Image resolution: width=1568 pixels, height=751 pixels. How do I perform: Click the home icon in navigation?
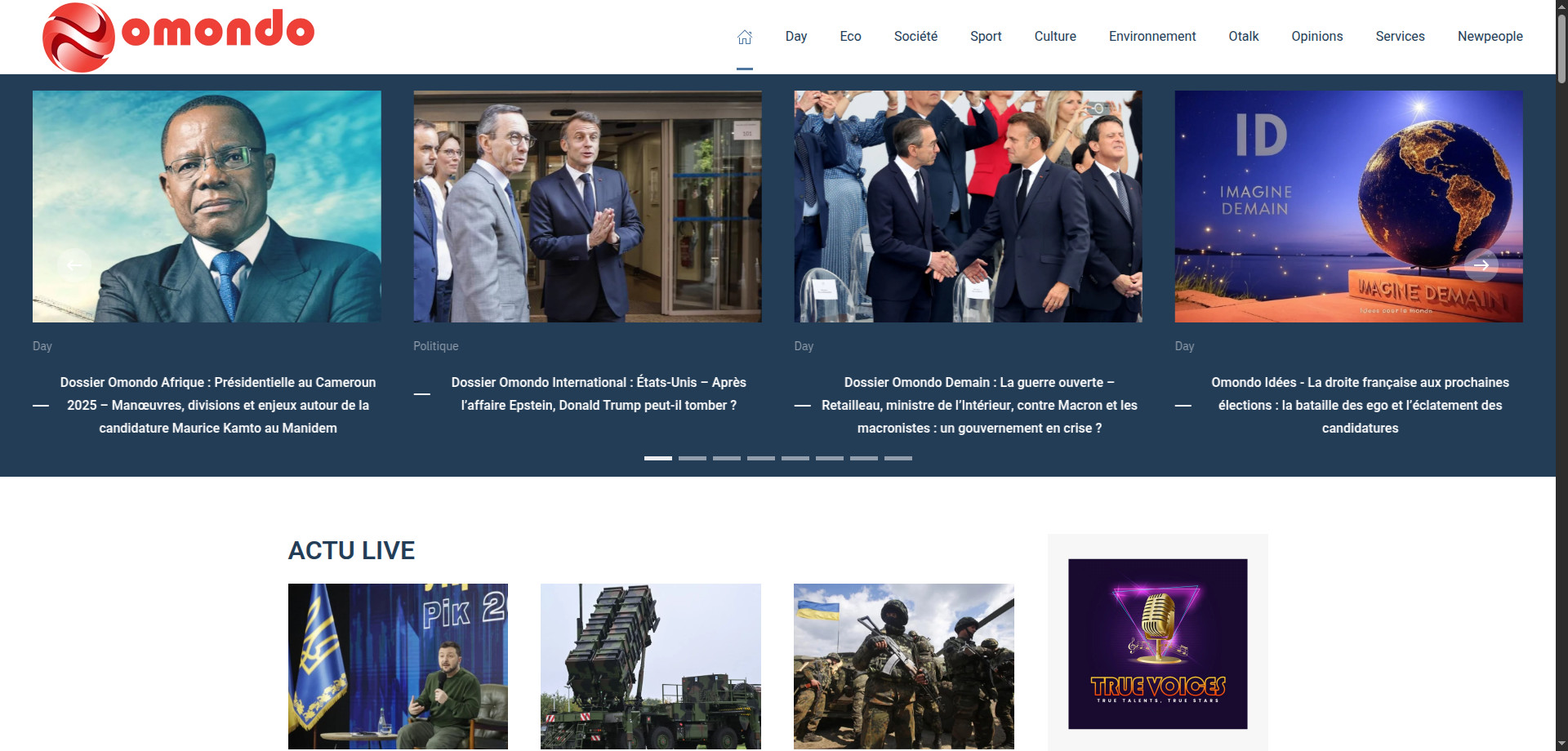coord(744,37)
